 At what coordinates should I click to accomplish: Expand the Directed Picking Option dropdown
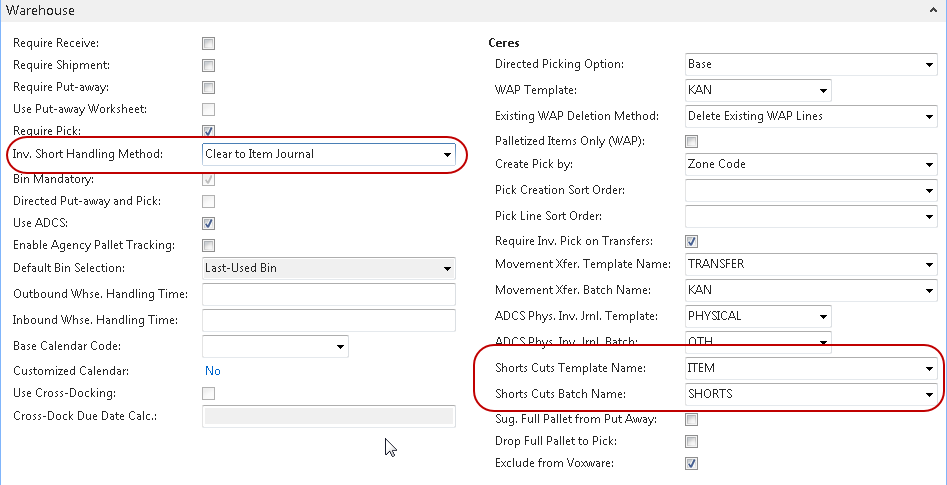point(927,65)
